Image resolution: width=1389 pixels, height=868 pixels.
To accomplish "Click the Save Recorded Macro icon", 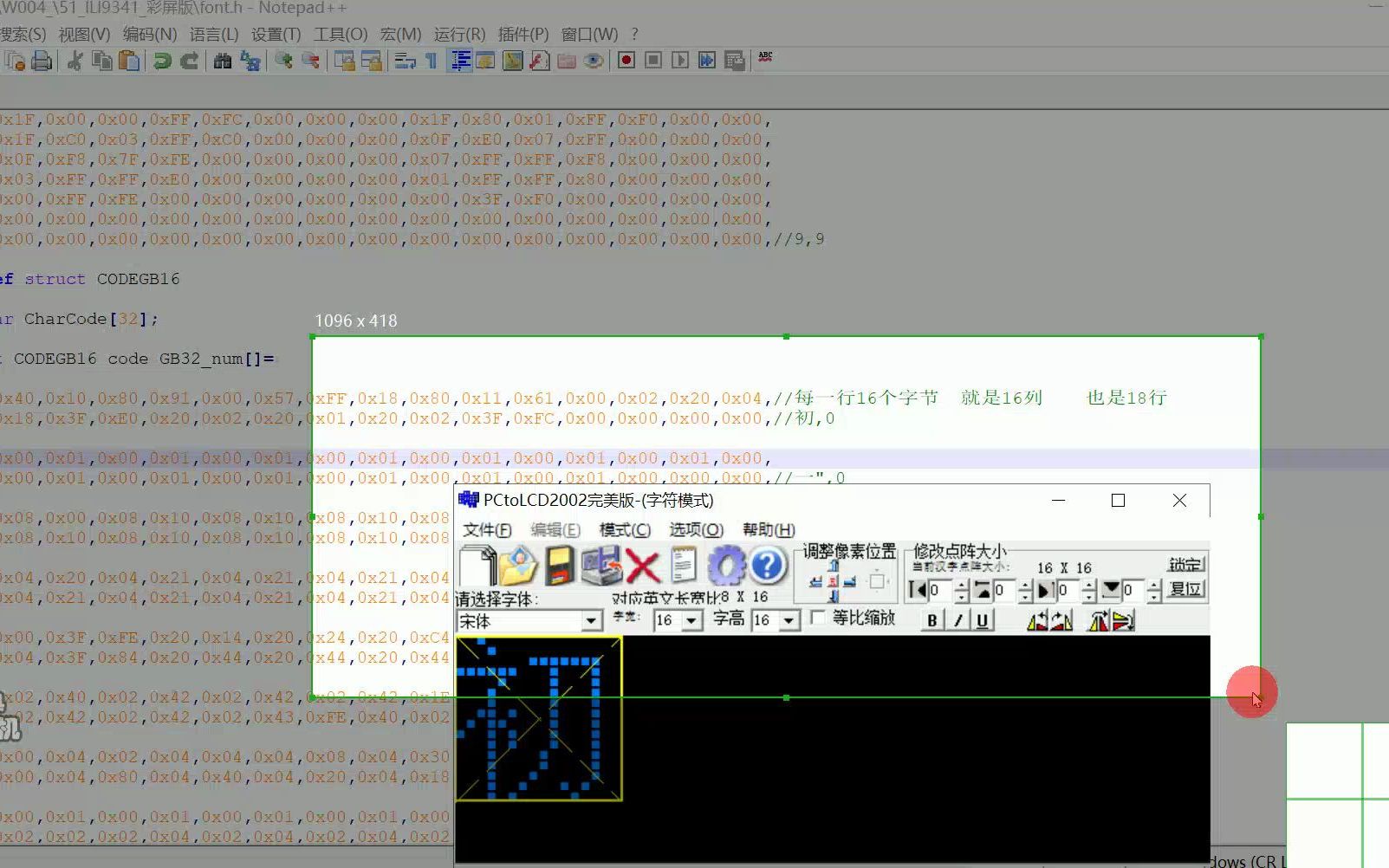I will pos(734,61).
